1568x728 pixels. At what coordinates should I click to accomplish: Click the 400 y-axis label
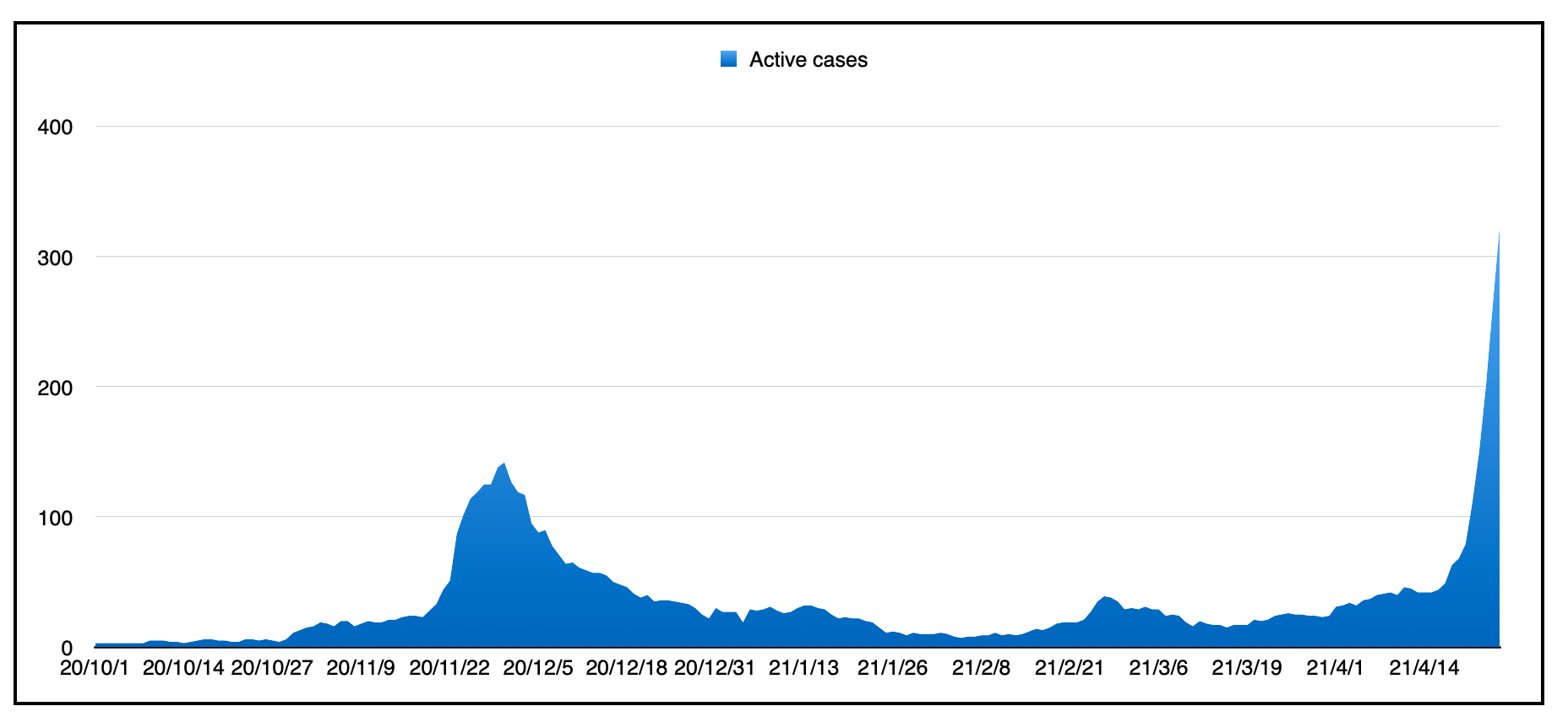pos(56,128)
